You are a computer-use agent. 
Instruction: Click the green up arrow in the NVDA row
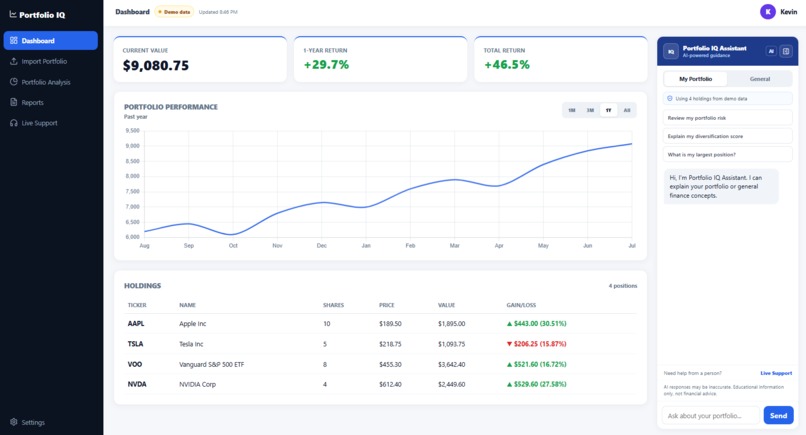click(x=509, y=385)
